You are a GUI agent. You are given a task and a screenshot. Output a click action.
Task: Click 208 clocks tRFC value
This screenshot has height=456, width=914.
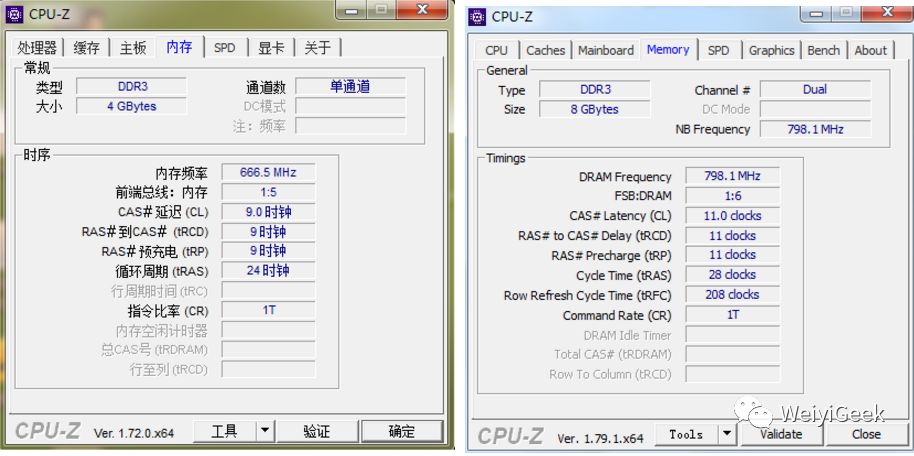[732, 294]
